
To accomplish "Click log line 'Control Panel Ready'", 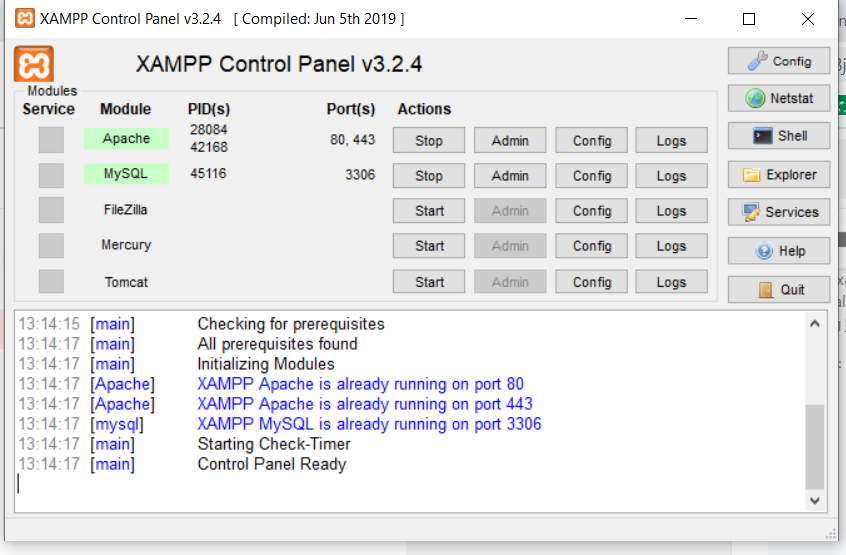I will click(272, 464).
